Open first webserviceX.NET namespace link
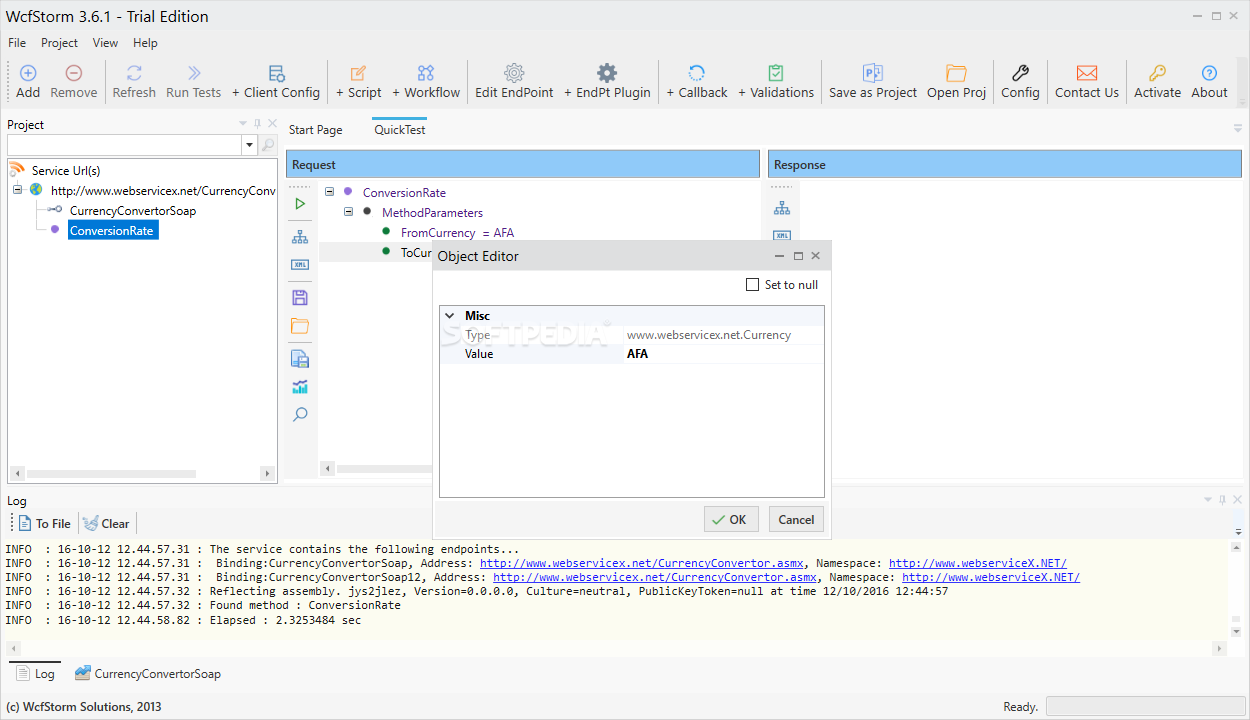 (x=978, y=563)
